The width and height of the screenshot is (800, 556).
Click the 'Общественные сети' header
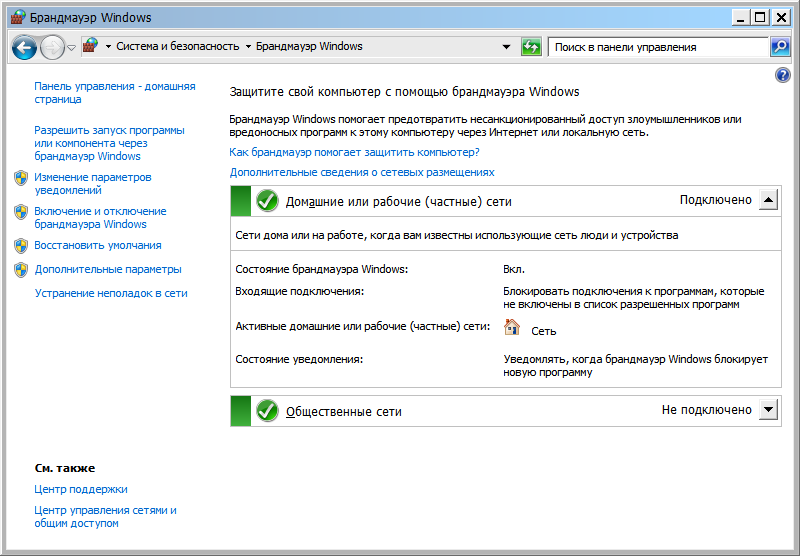tap(343, 412)
